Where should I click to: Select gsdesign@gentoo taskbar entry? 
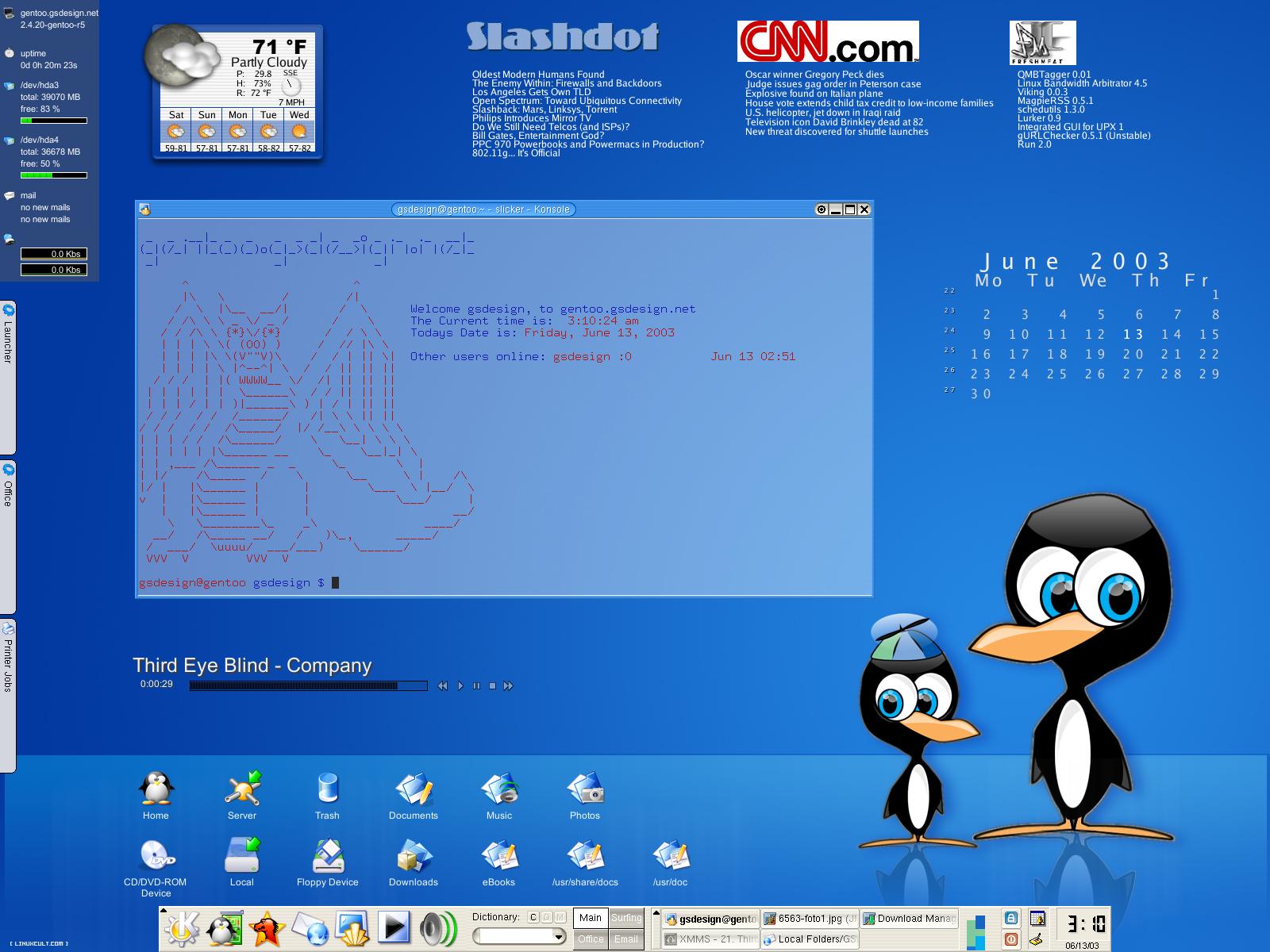coord(710,919)
